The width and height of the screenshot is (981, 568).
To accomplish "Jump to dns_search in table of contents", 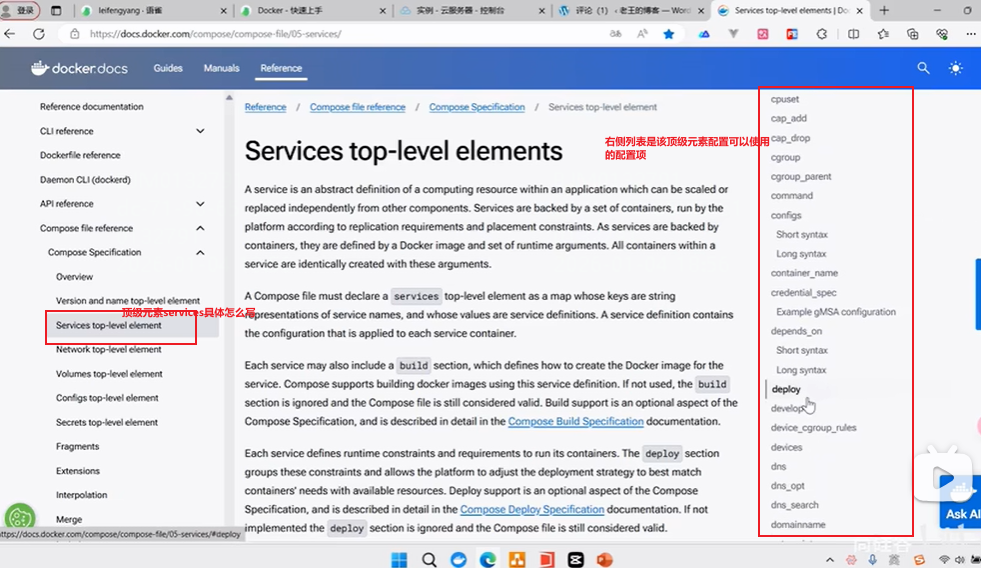I will pos(795,505).
